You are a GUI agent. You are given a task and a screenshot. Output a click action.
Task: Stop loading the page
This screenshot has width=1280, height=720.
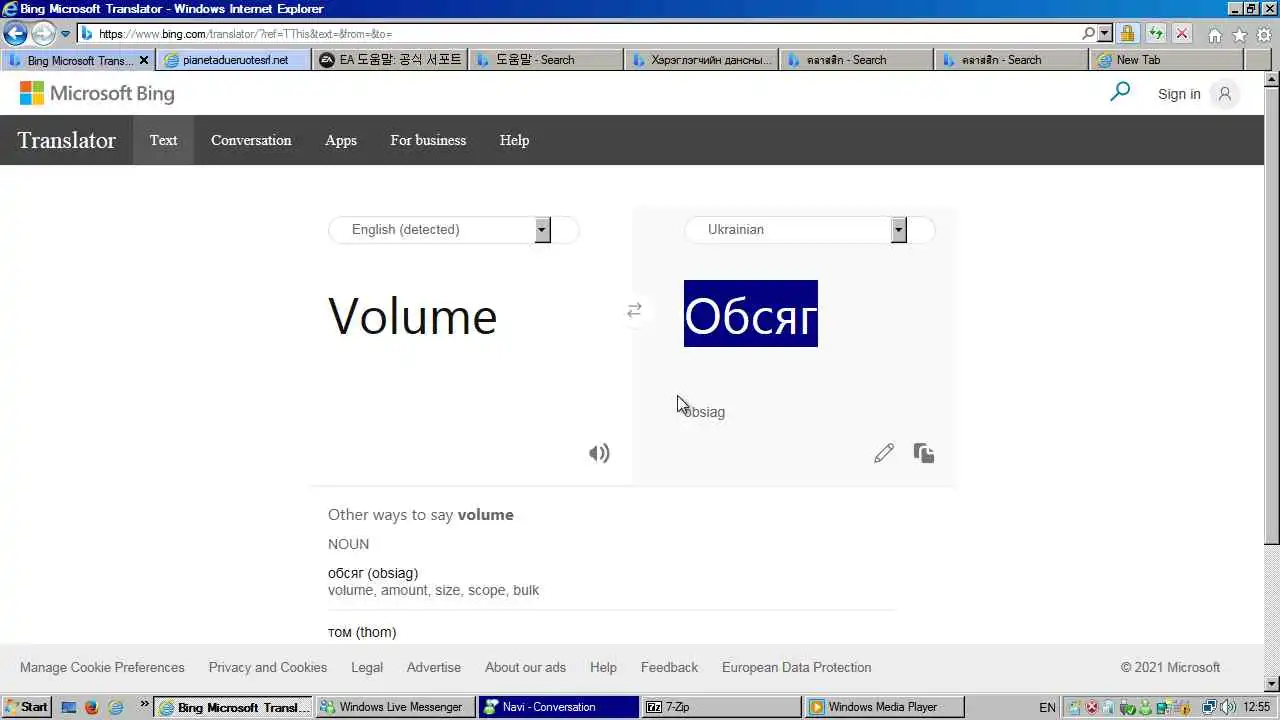click(1181, 33)
